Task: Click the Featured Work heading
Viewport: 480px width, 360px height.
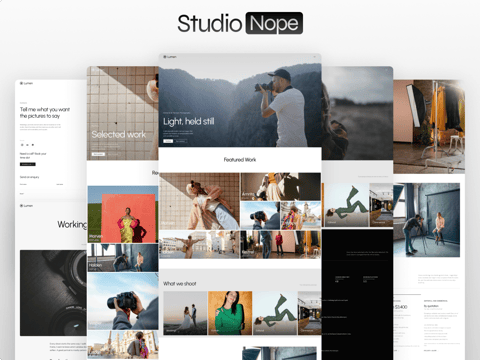Action: coord(240,160)
